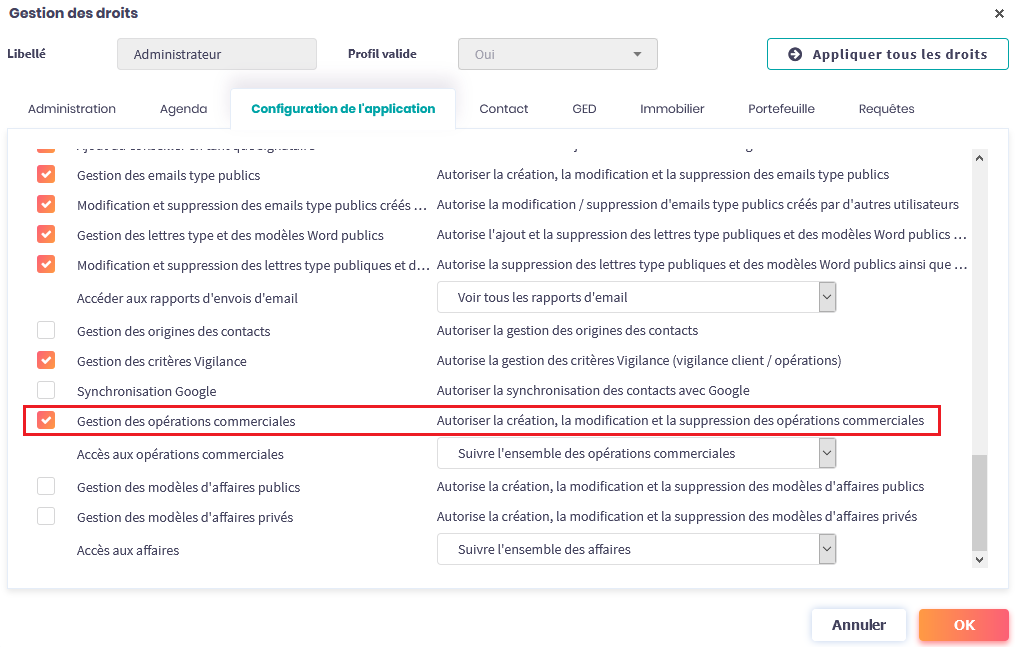The image size is (1015, 647).
Task: Uncheck Gestion des emails type publics
Action: click(x=46, y=174)
